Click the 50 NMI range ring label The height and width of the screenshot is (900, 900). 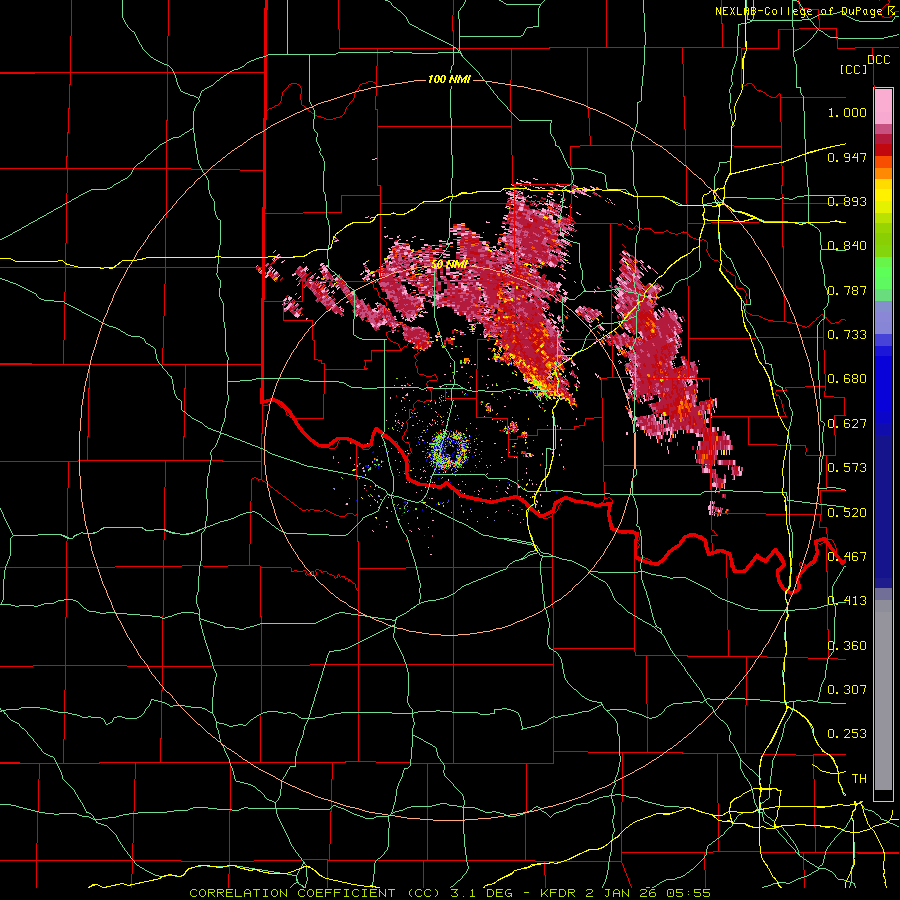click(449, 265)
